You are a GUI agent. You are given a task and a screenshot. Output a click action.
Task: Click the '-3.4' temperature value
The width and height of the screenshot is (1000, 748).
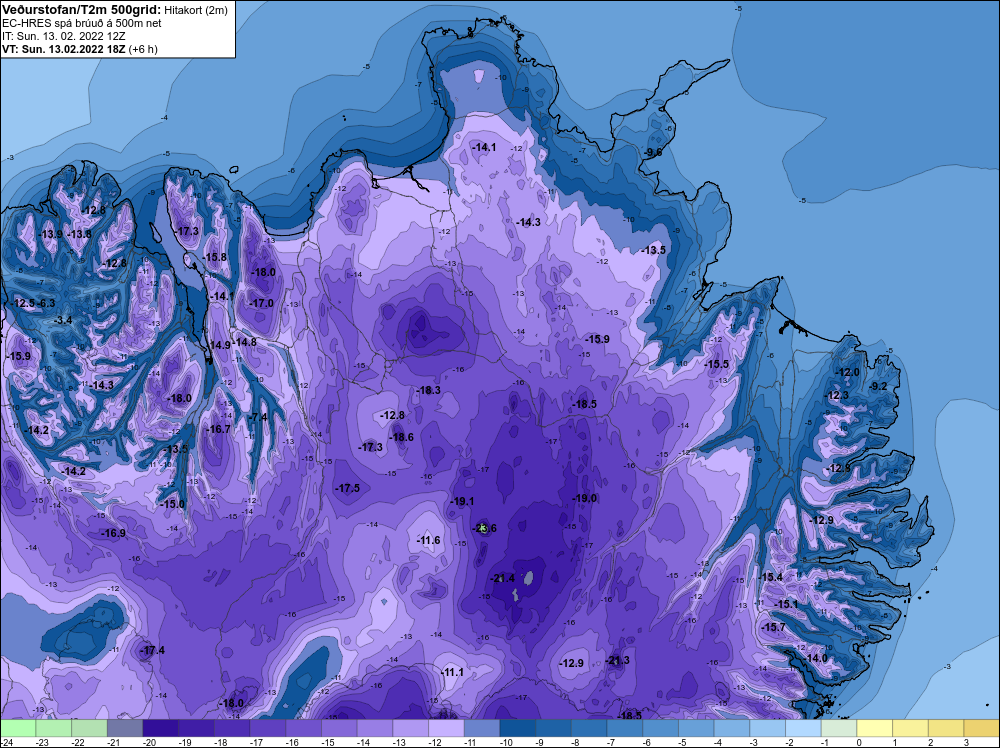click(63, 319)
